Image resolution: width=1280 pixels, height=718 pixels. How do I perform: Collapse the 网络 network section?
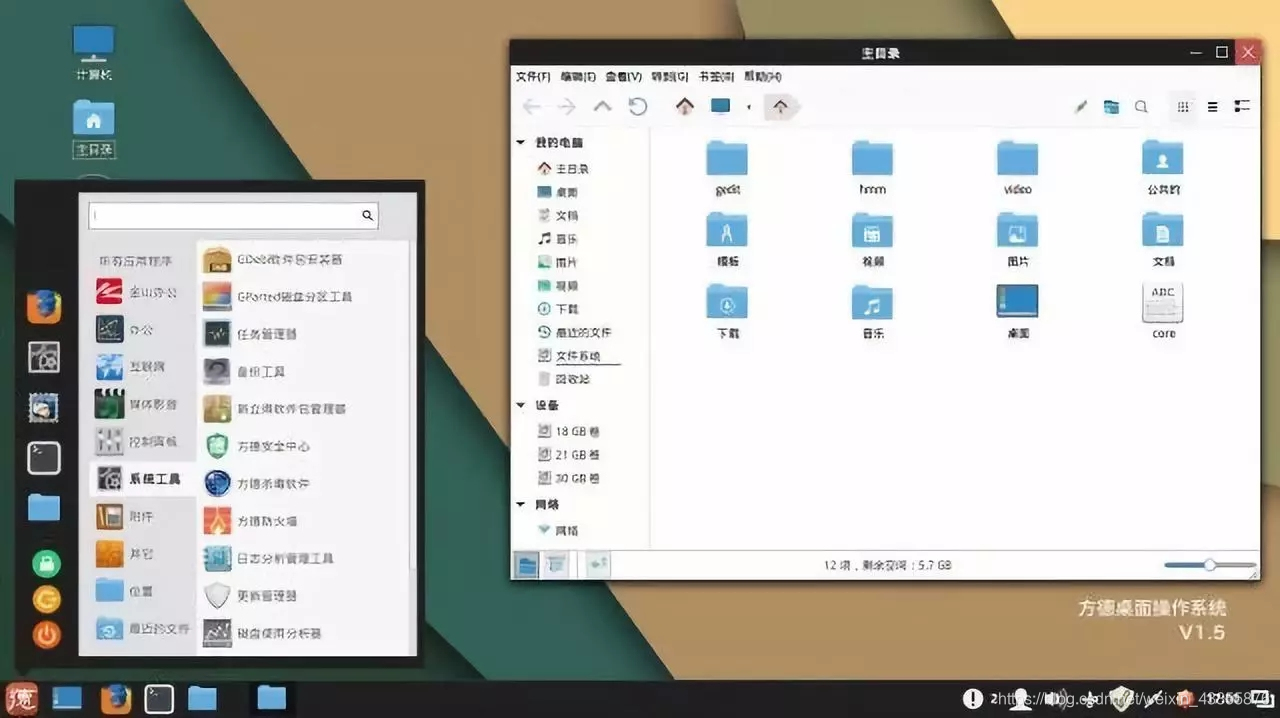pos(520,504)
